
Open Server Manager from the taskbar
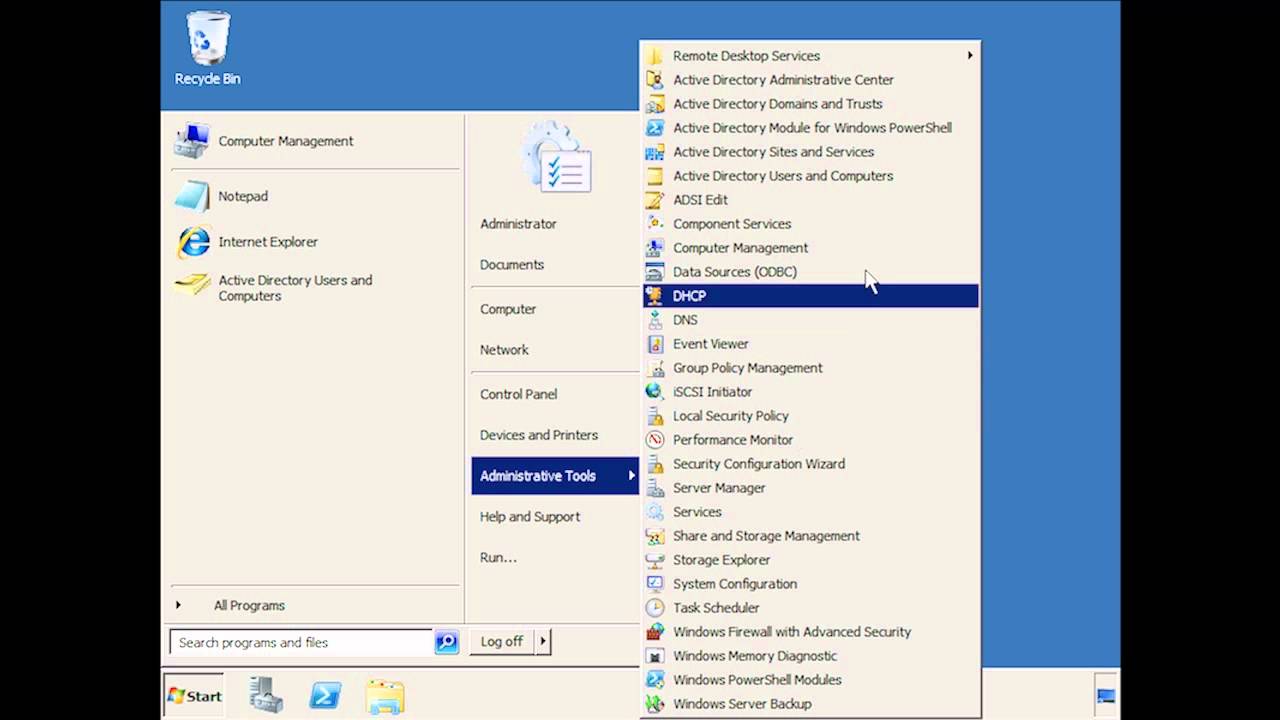tap(266, 695)
